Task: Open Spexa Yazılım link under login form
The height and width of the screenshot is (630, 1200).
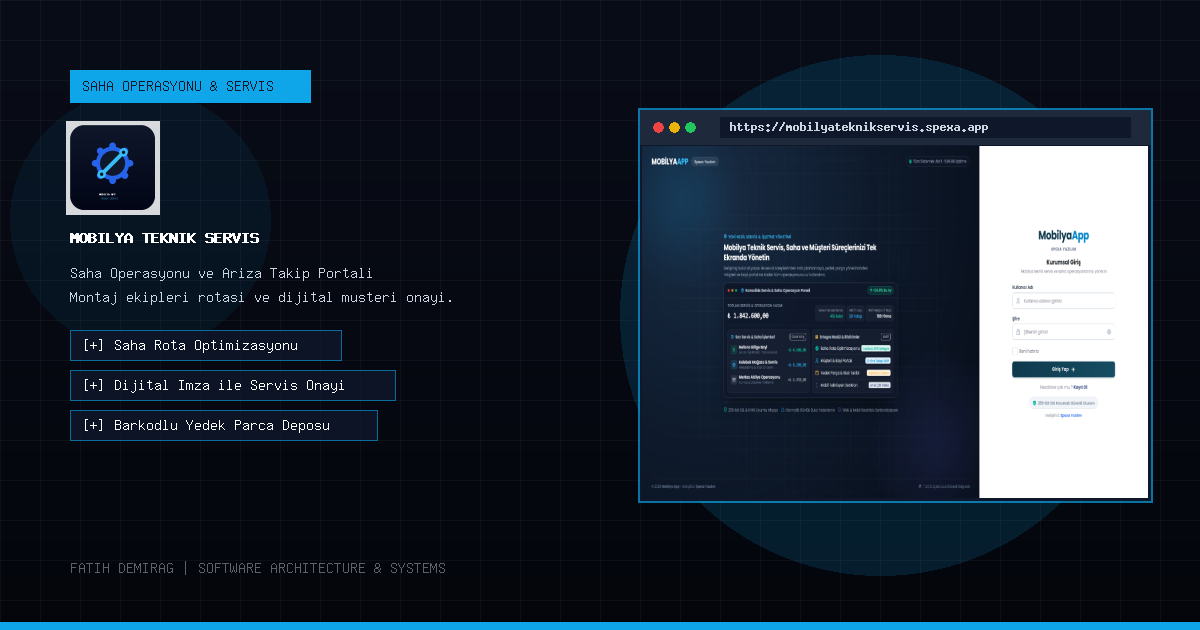Action: point(1071,415)
